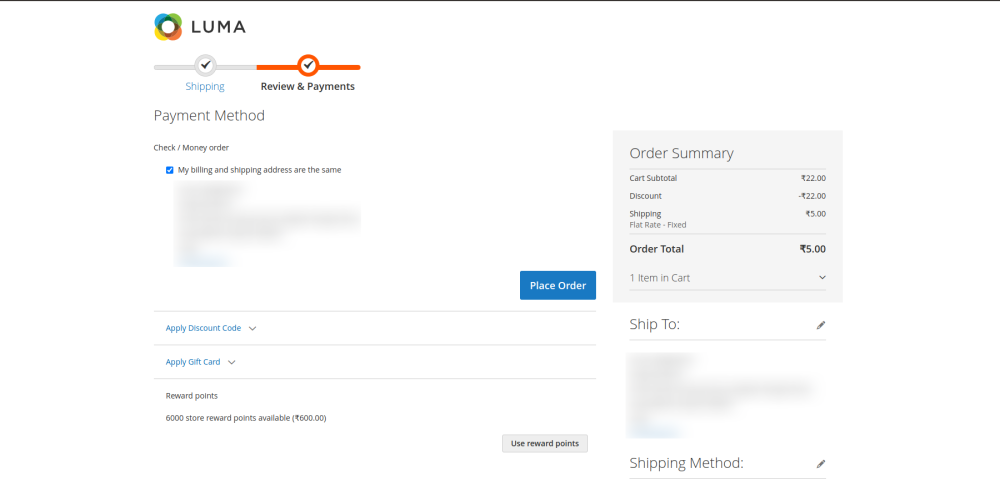Click the Shipping step checkmark circle

205,66
